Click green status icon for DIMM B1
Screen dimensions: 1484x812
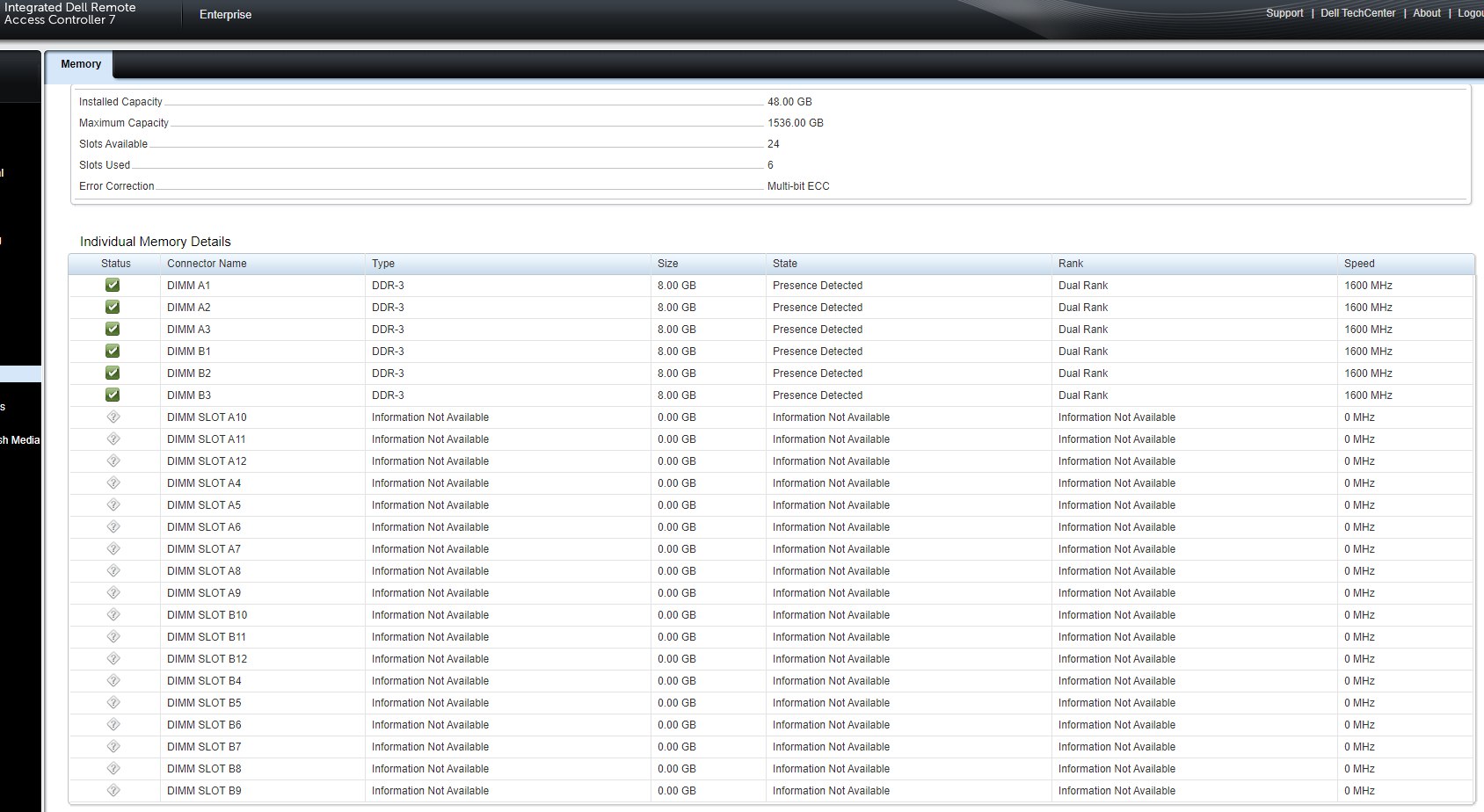point(113,351)
